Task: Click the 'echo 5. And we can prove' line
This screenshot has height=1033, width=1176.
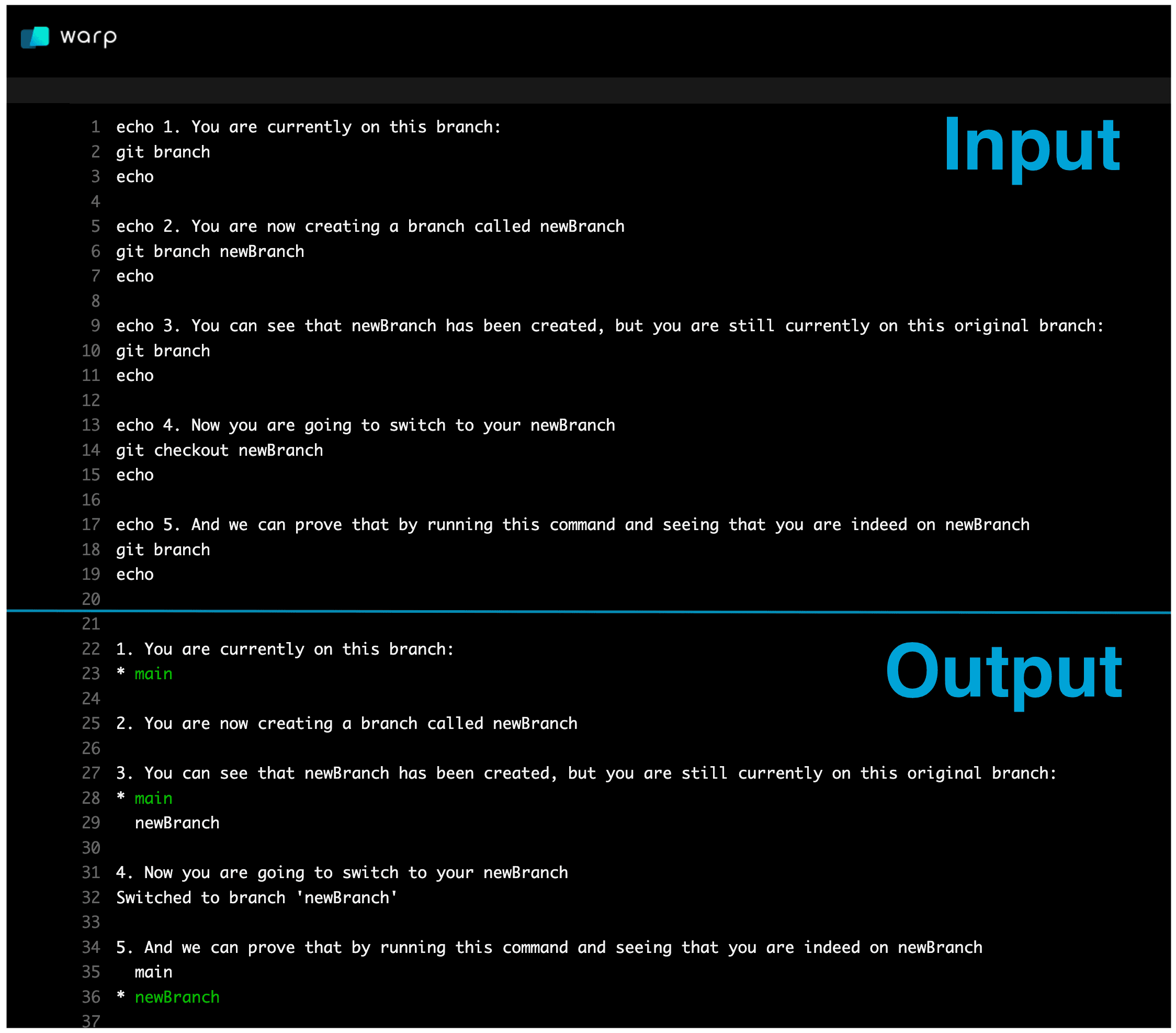Action: click(572, 525)
